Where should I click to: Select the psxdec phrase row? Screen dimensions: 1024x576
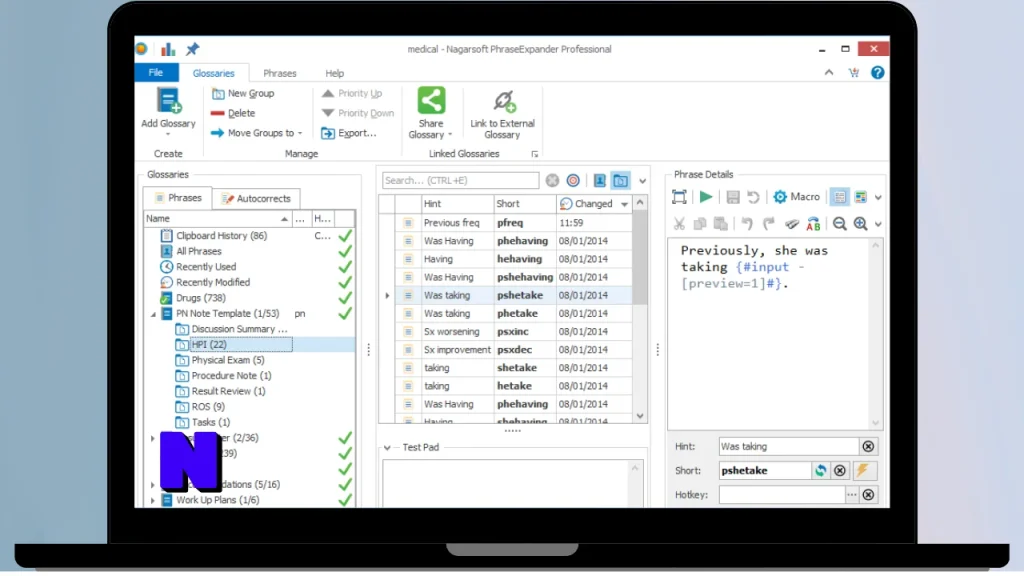(514, 350)
